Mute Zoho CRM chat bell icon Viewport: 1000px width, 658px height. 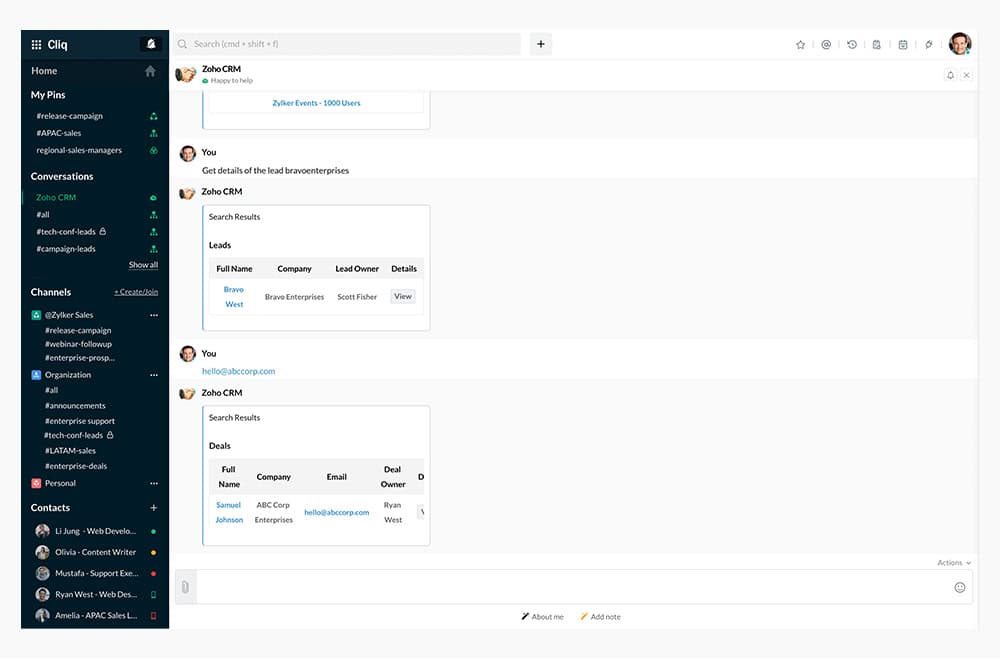(x=950, y=75)
